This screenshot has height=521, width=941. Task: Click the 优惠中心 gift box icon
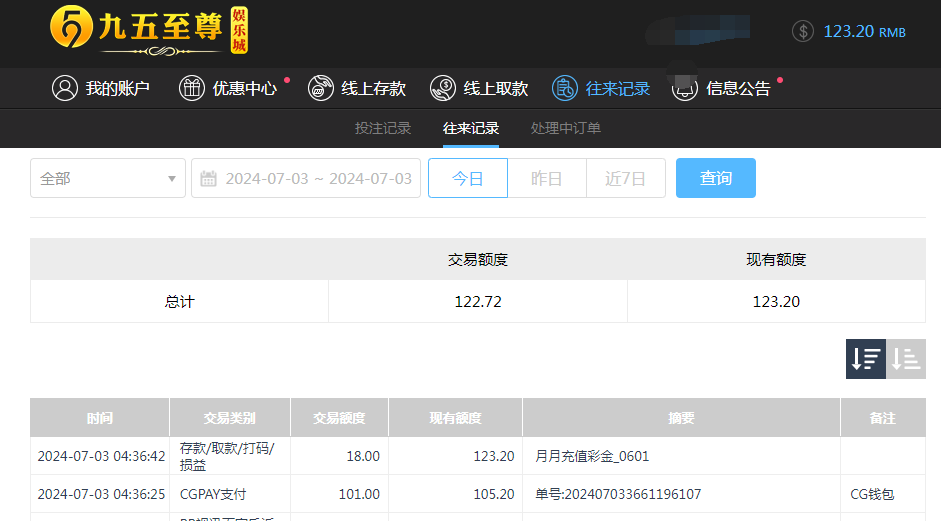[191, 88]
